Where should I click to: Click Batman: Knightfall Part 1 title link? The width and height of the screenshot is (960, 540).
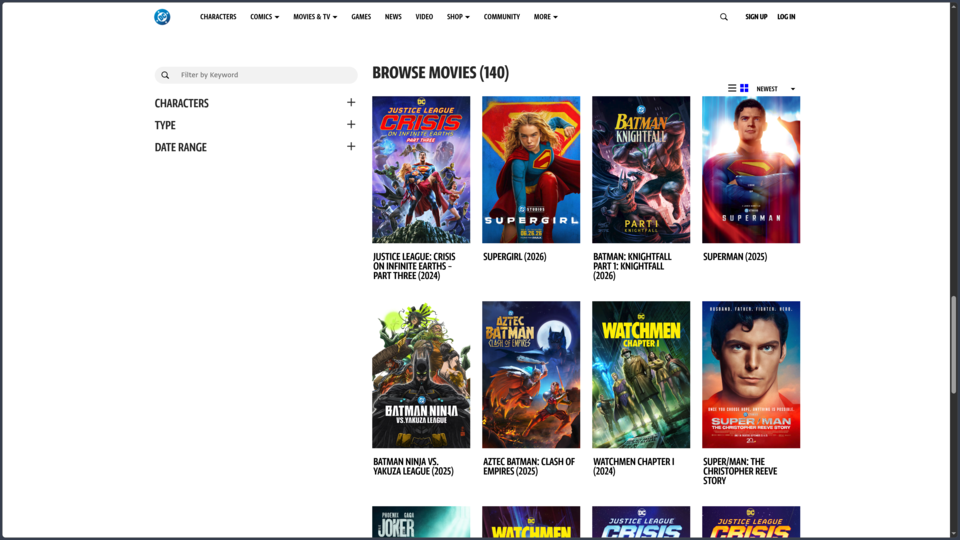pyautogui.click(x=632, y=266)
